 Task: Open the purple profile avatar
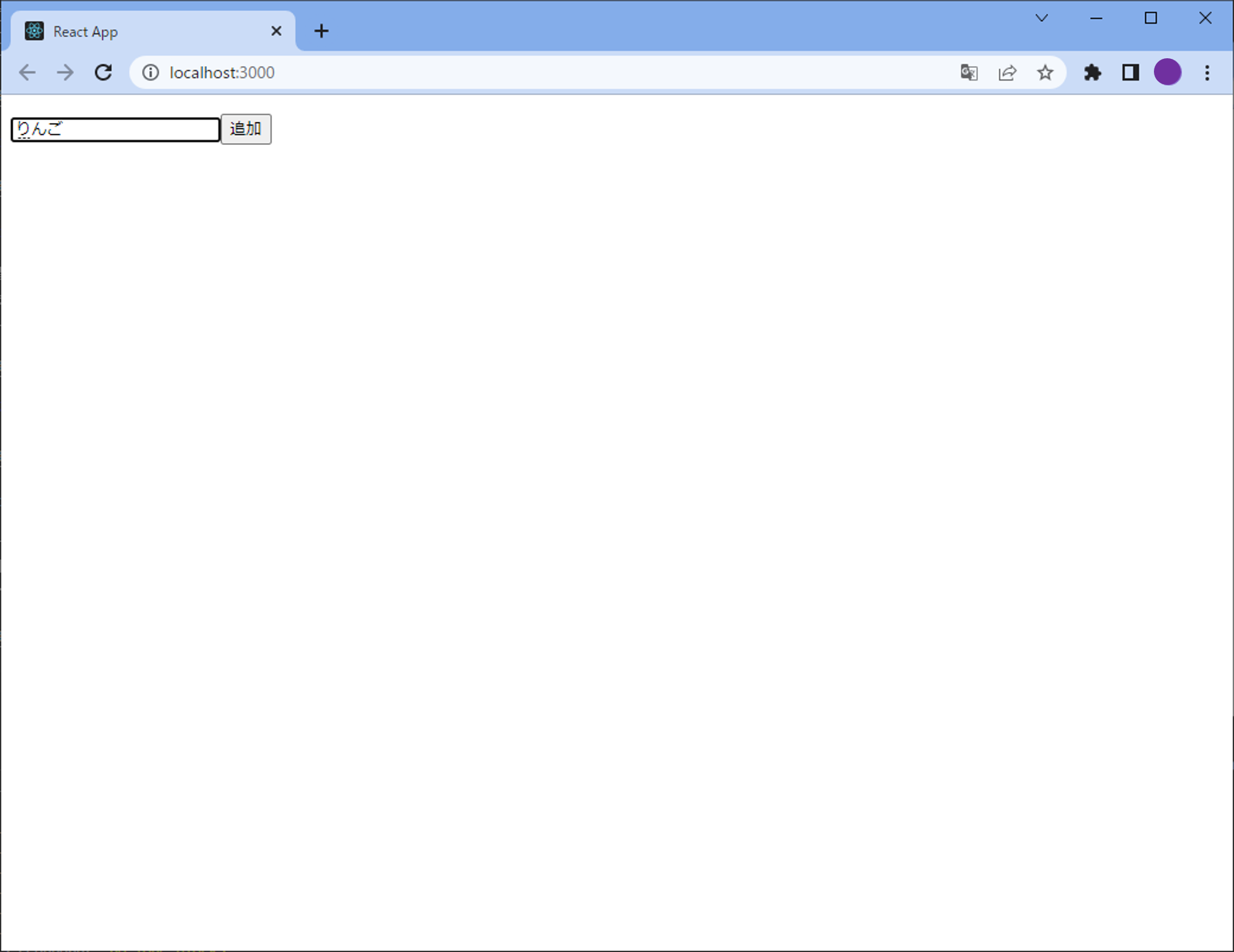click(x=1168, y=72)
